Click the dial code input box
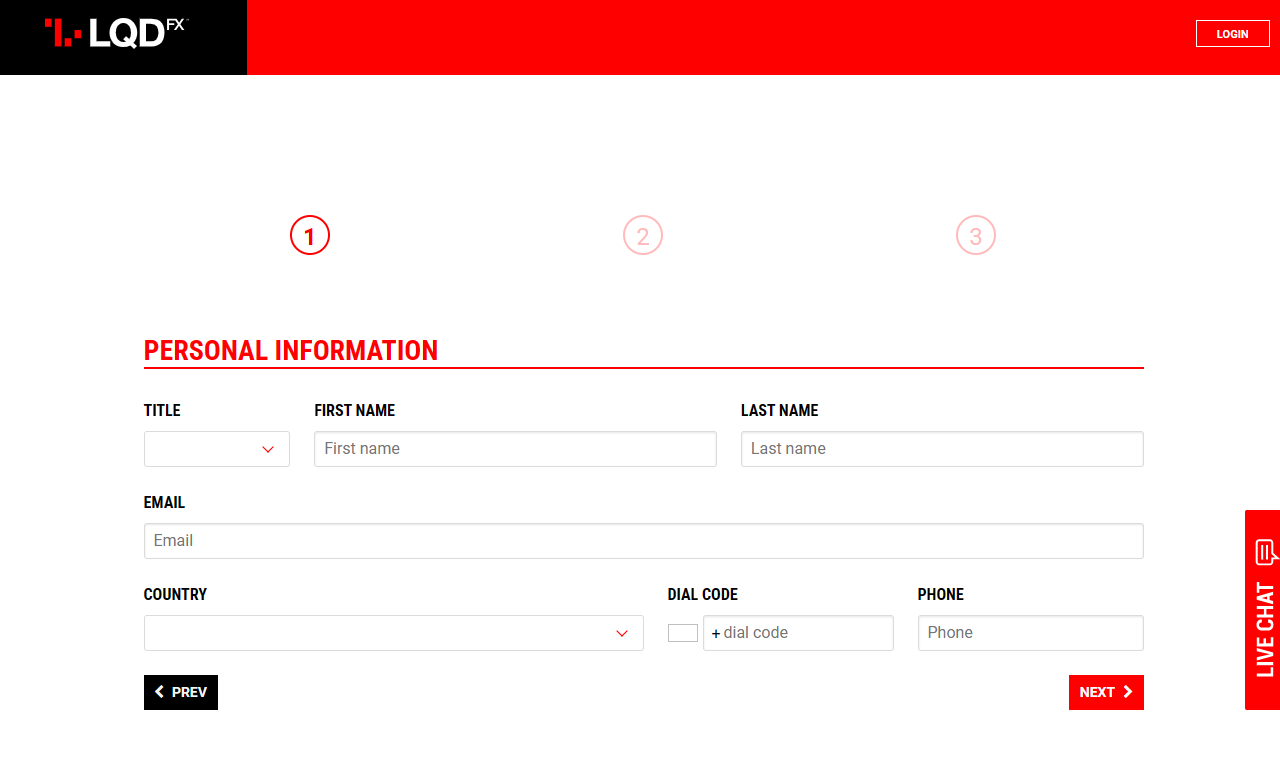The image size is (1280, 767). point(798,632)
